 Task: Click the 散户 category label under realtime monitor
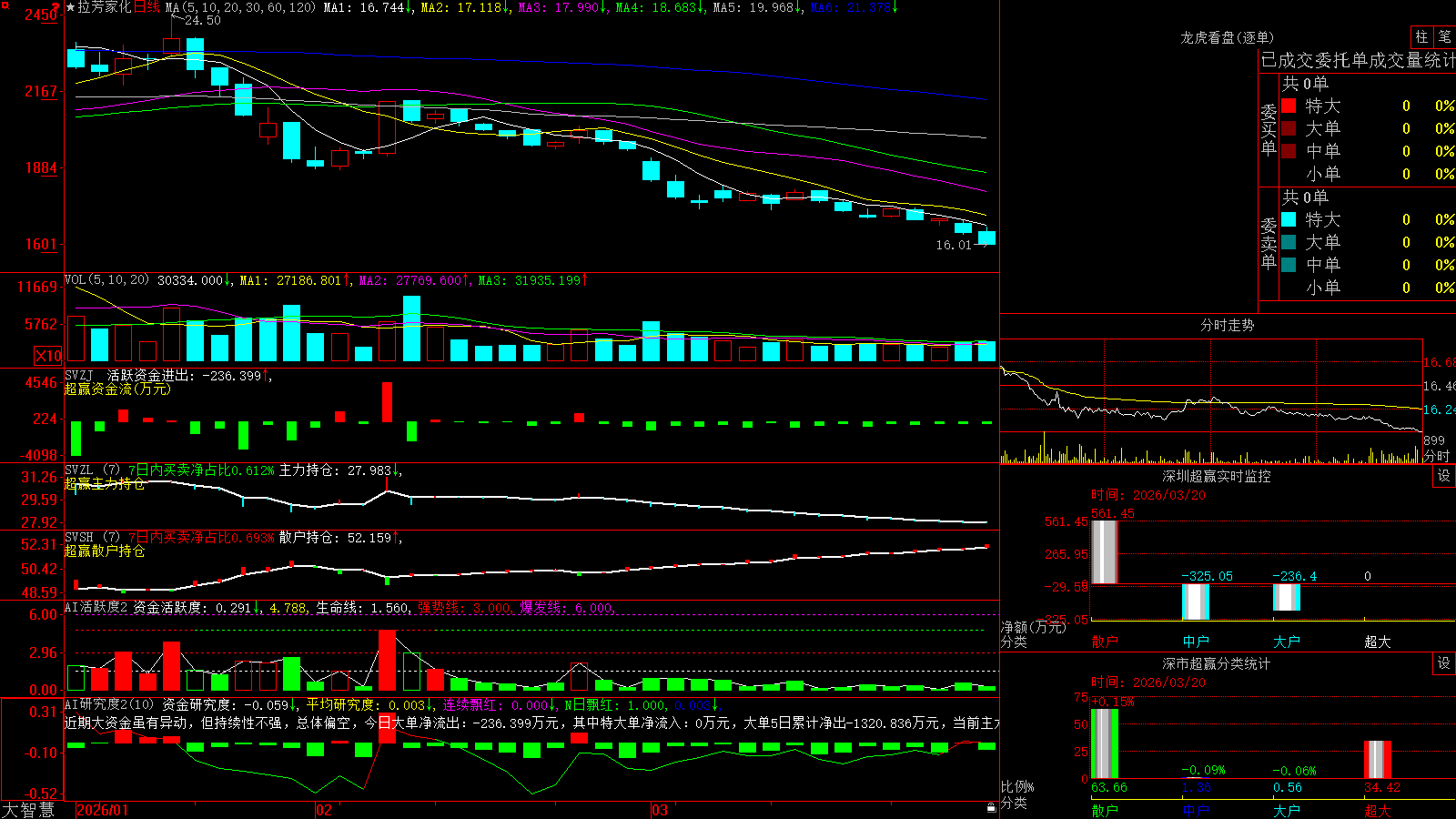pos(1104,642)
